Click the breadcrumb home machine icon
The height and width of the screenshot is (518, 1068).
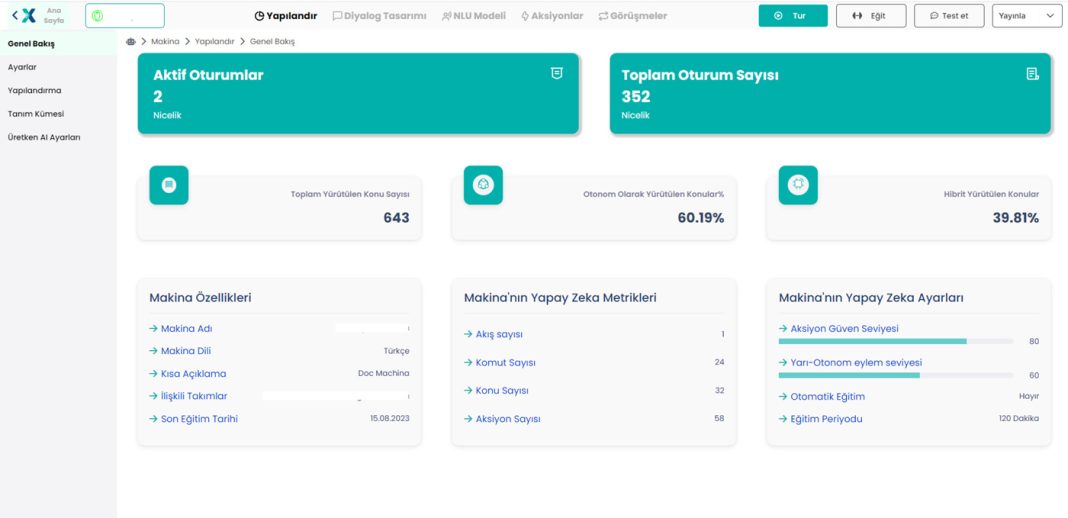[x=131, y=42]
